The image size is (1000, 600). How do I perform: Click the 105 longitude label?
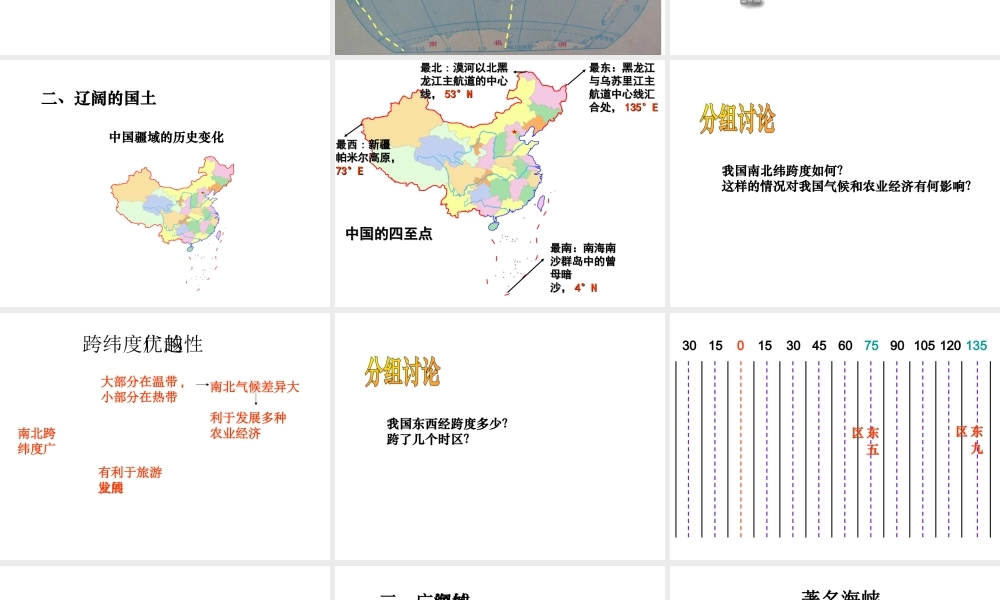coord(924,346)
